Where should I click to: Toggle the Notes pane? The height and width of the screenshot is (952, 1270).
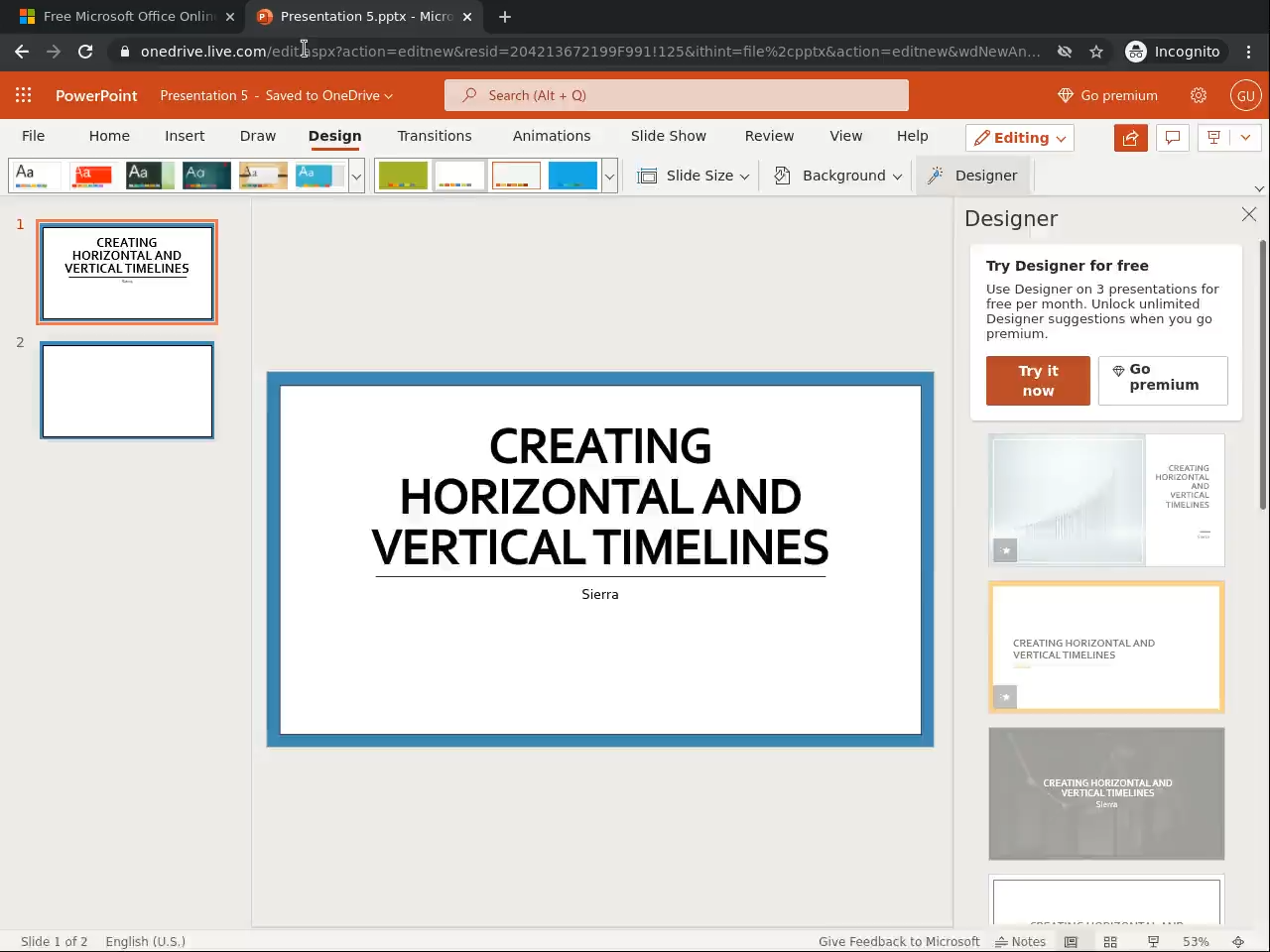[x=1020, y=941]
